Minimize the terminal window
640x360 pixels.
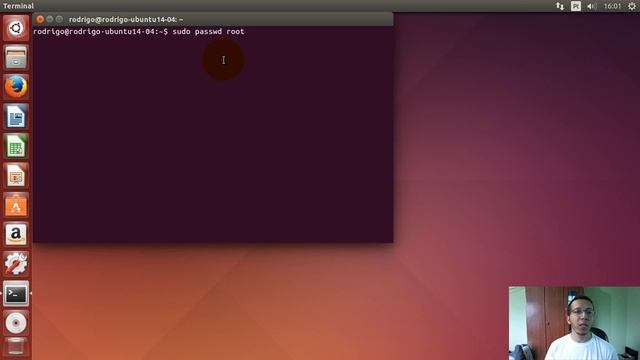(50, 19)
